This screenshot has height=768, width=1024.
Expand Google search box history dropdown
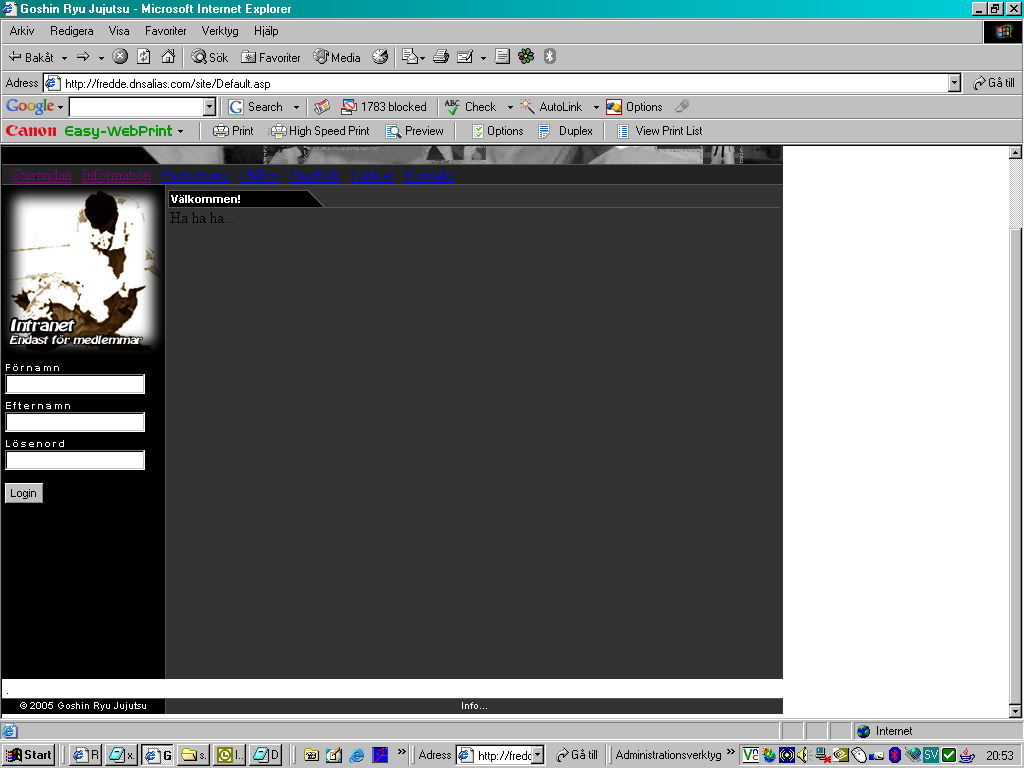[x=209, y=107]
